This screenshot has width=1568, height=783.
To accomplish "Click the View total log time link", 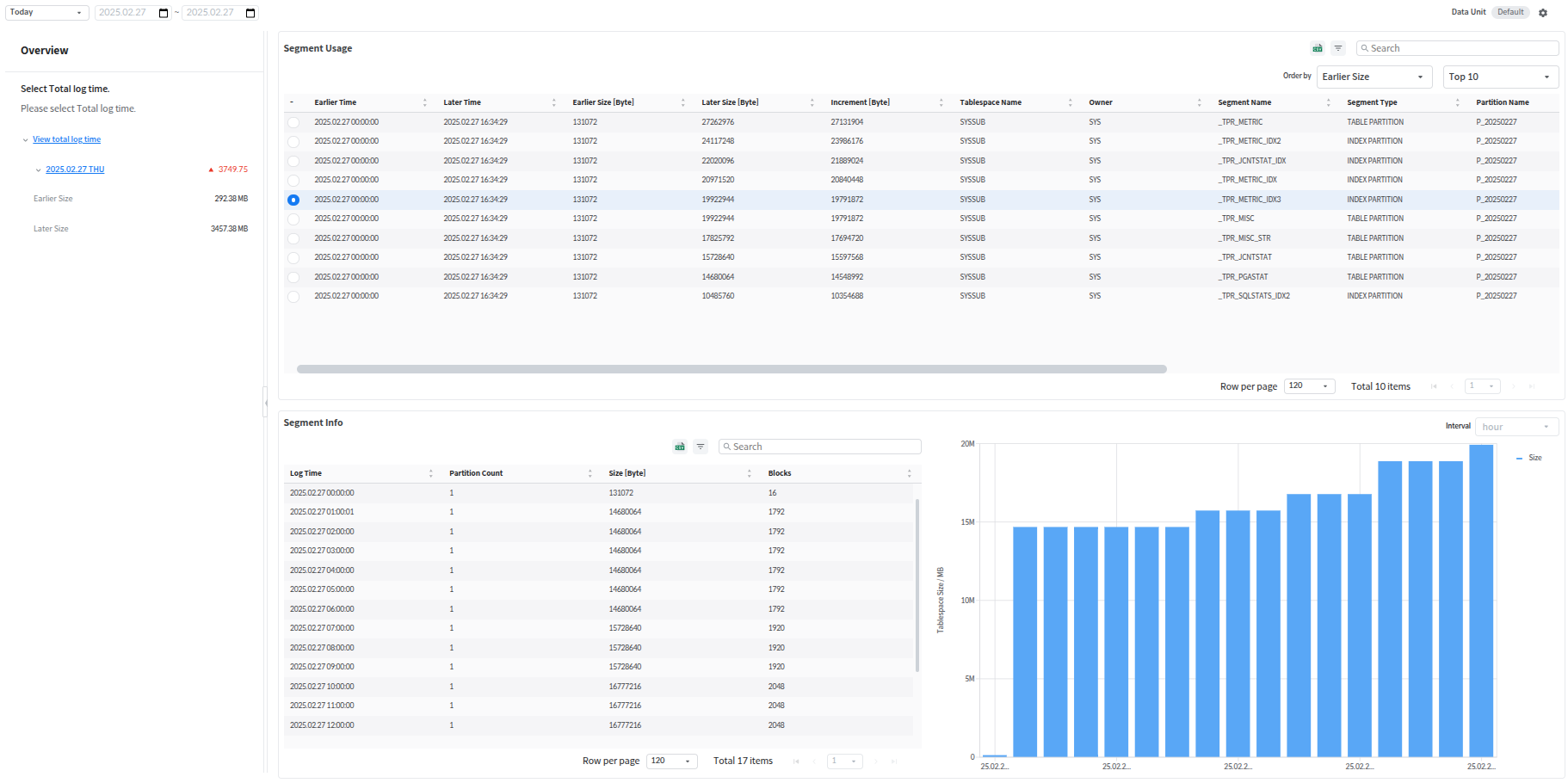I will (x=66, y=139).
